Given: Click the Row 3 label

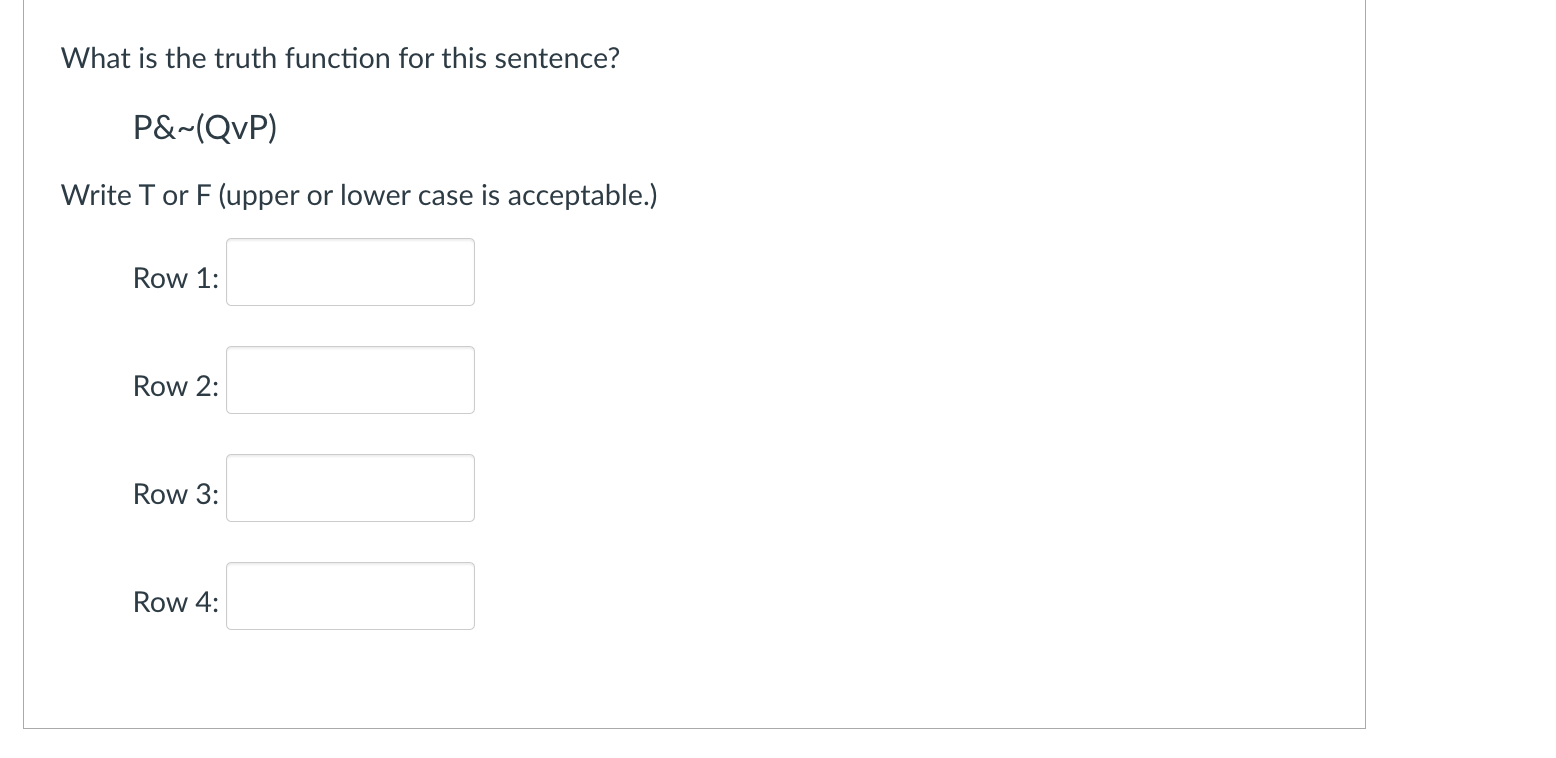Looking at the screenshot, I should click(x=175, y=493).
